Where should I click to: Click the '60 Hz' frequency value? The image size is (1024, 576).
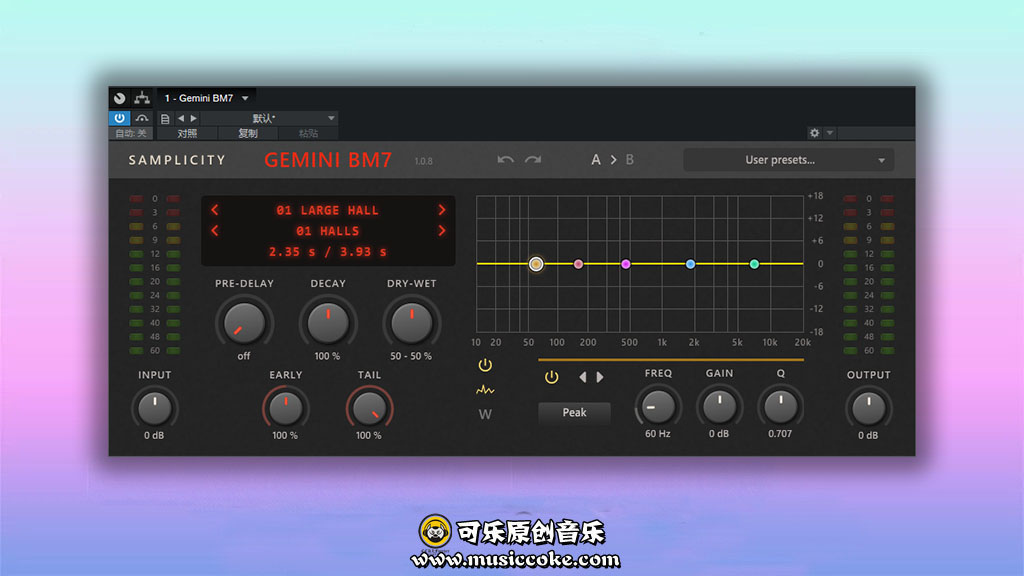[658, 434]
